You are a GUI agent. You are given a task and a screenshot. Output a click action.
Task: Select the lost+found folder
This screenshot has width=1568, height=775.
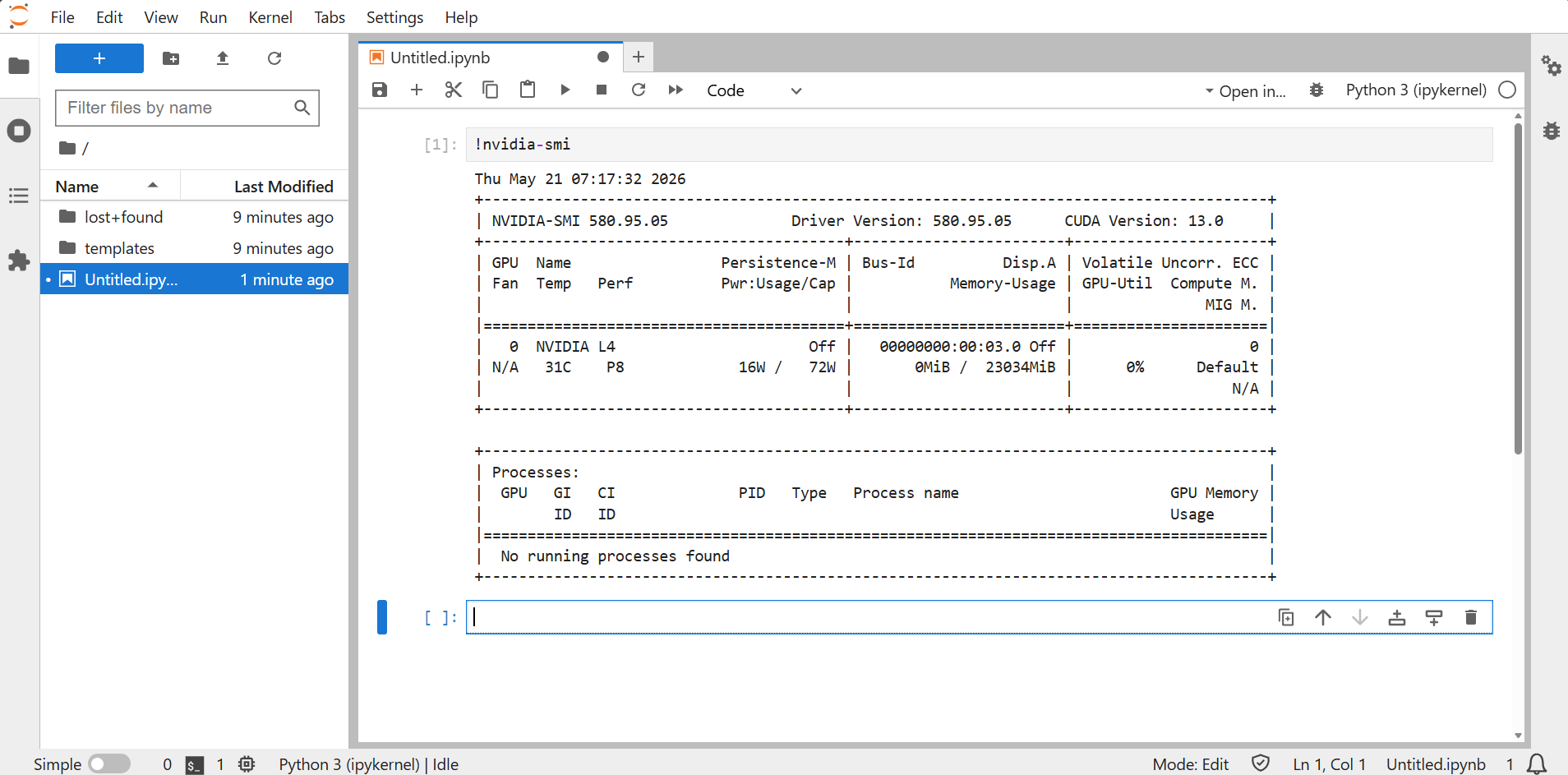tap(195, 217)
